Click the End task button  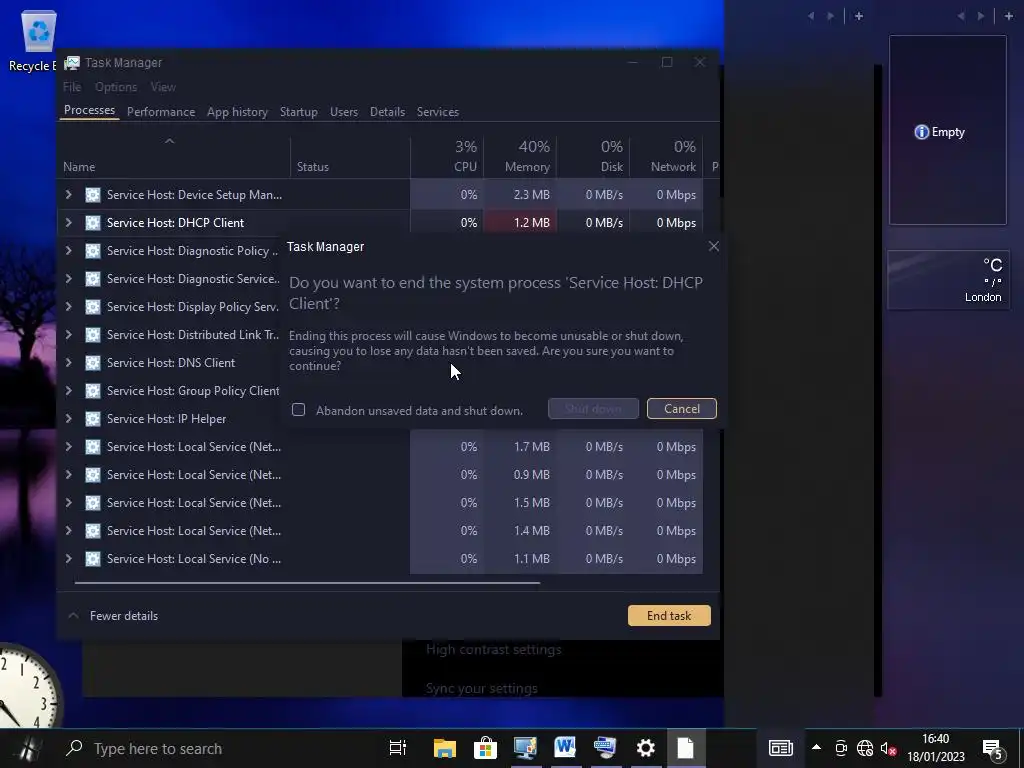669,615
